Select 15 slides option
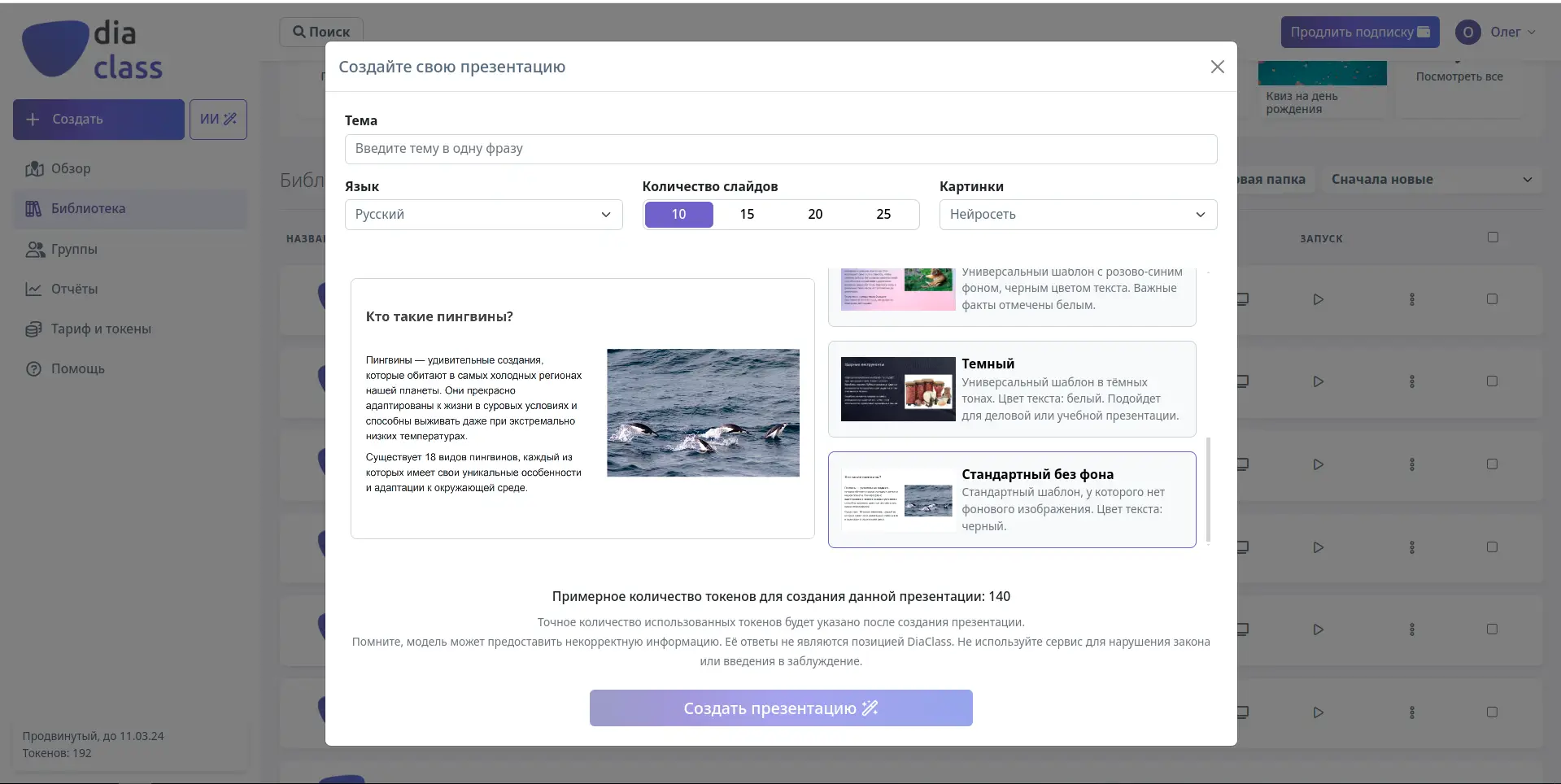Image resolution: width=1561 pixels, height=784 pixels. 747,215
